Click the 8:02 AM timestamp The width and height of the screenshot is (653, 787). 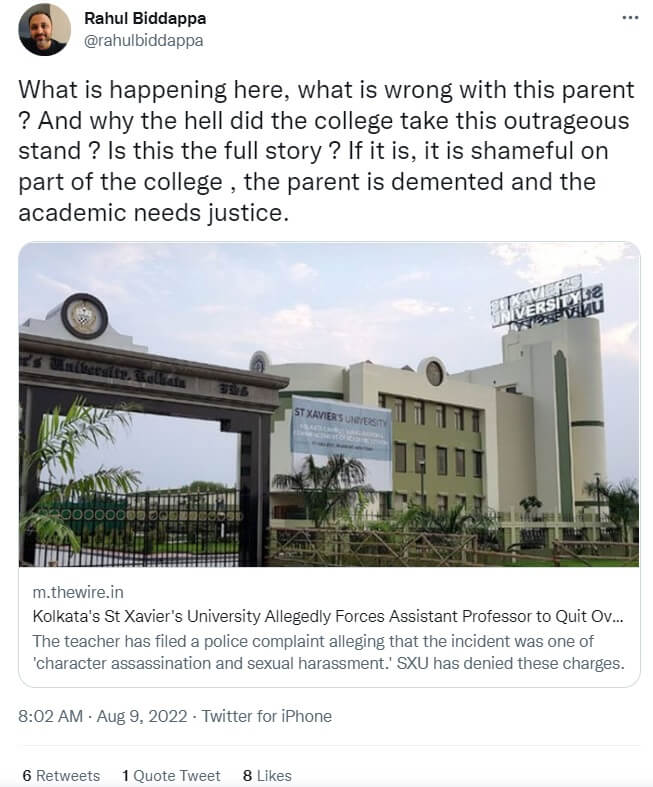click(x=52, y=716)
